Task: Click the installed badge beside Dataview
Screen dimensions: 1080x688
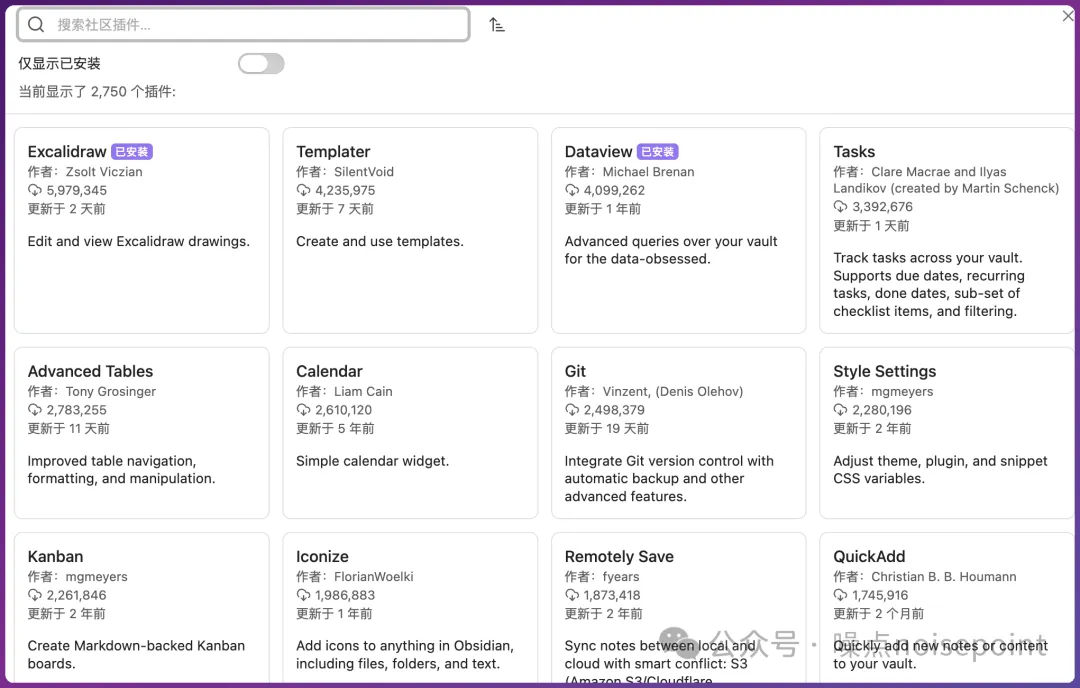Action: (x=658, y=152)
